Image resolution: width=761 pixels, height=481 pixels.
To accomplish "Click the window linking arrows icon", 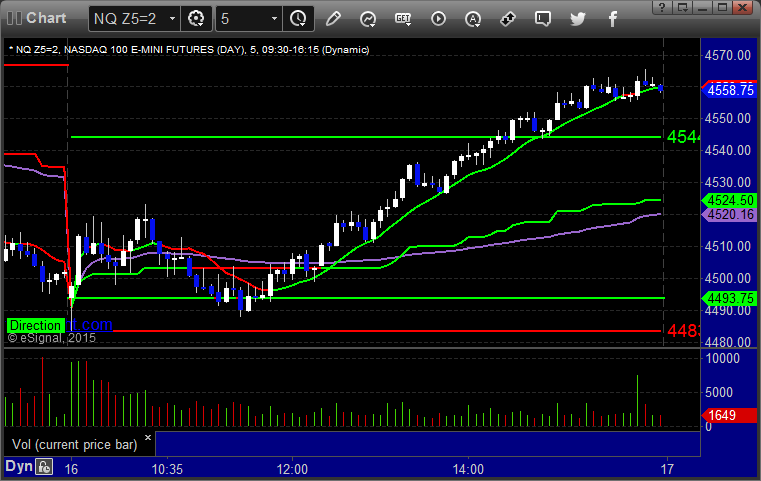I will coord(508,19).
